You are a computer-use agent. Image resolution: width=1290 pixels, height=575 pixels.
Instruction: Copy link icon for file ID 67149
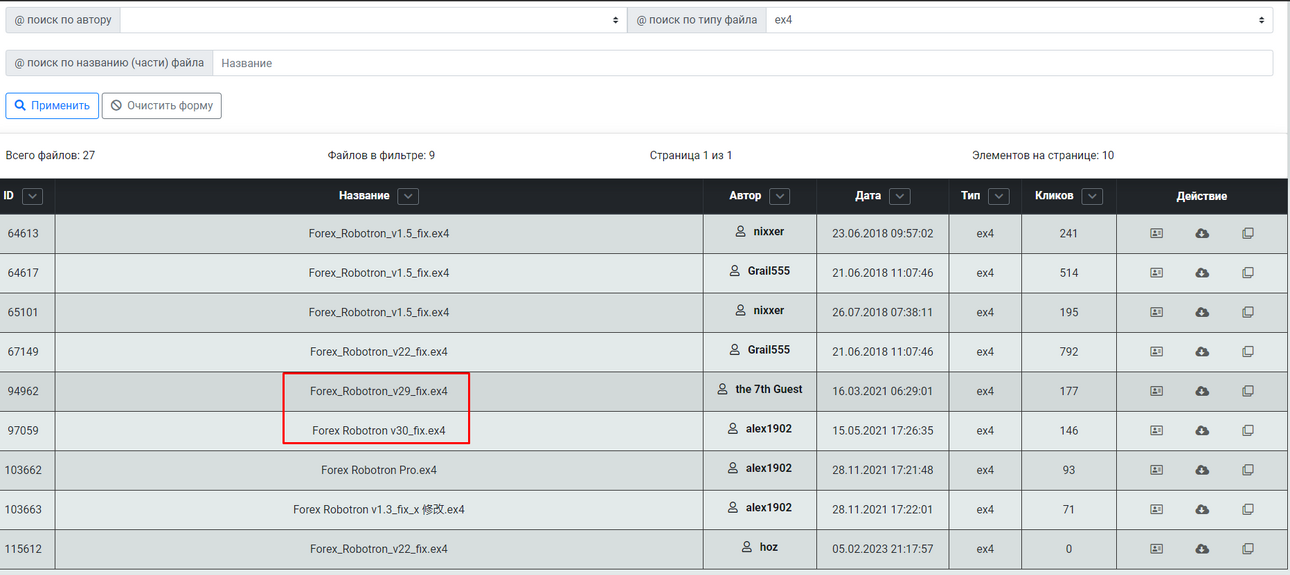pos(1247,352)
